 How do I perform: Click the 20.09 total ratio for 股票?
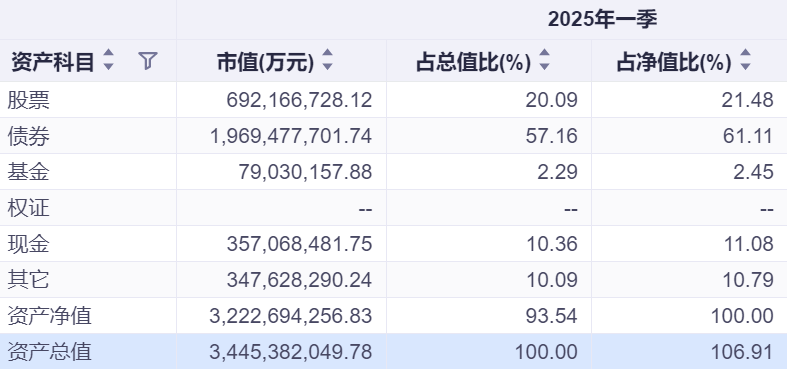[552, 100]
